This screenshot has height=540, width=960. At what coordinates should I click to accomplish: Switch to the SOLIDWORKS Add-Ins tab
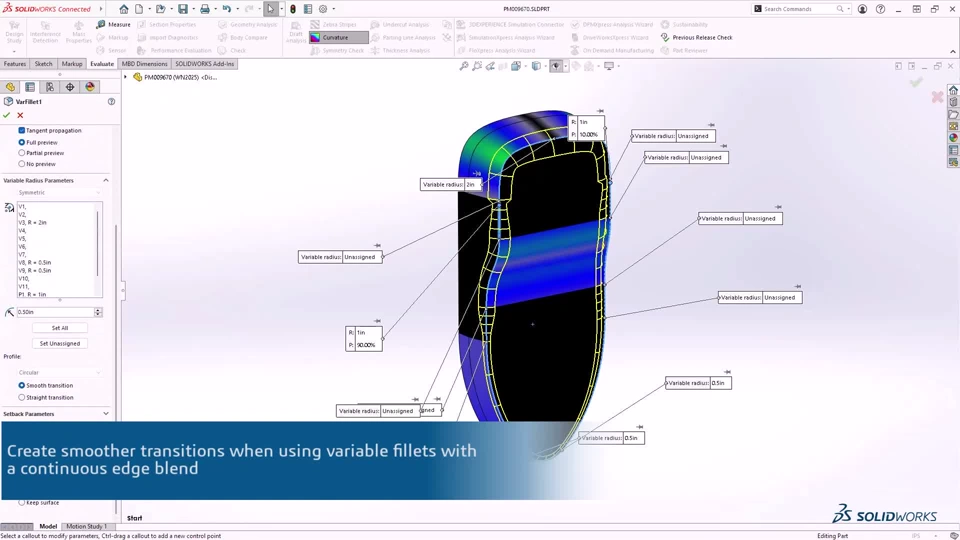coord(204,64)
